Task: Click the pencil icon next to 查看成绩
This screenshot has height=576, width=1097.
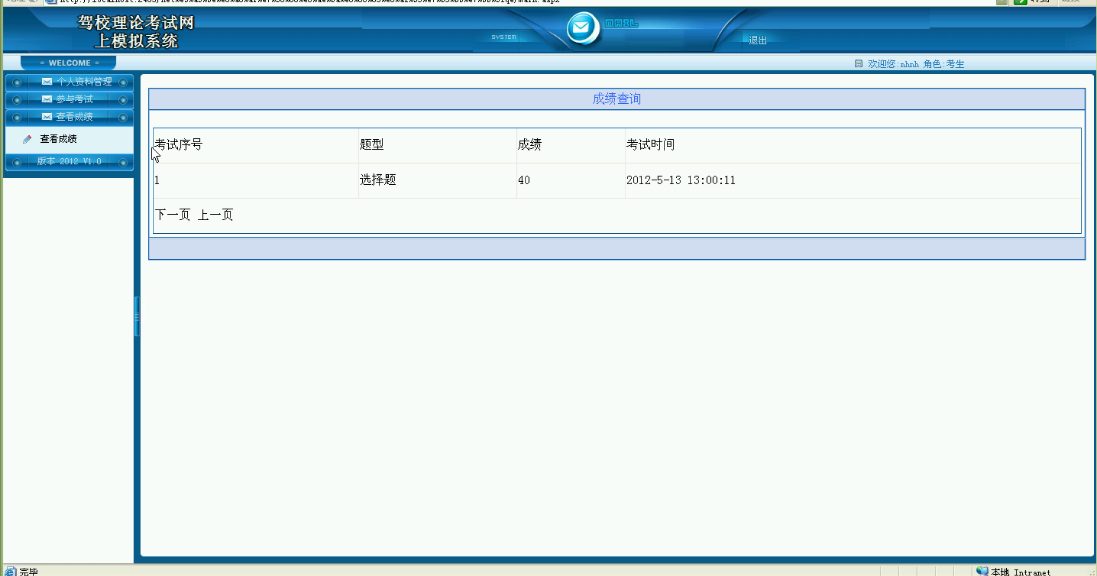Action: click(x=27, y=139)
